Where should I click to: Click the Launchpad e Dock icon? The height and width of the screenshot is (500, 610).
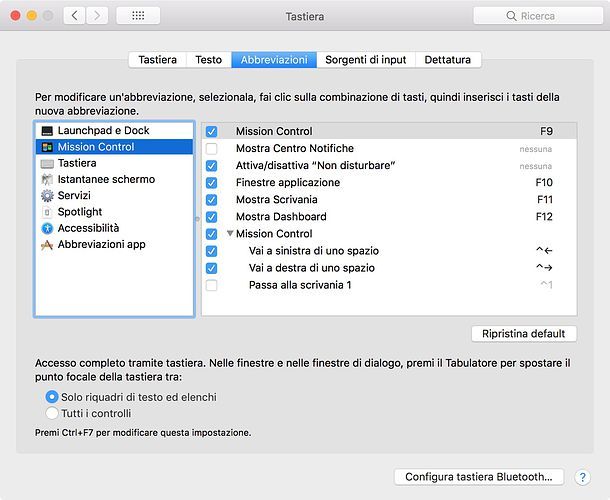pyautogui.click(x=47, y=131)
